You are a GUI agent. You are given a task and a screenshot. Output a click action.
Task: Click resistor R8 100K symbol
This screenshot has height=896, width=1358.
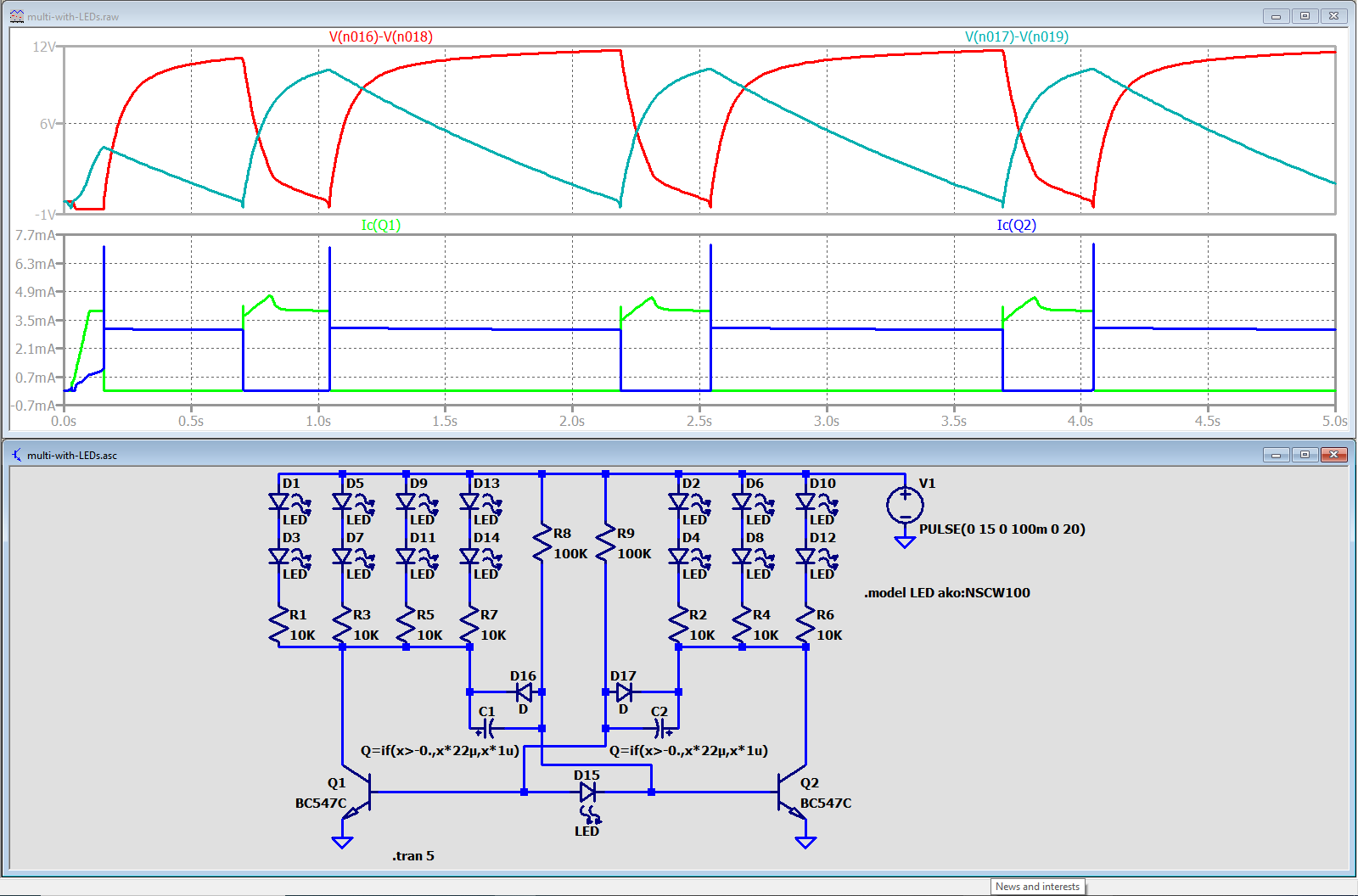click(542, 543)
